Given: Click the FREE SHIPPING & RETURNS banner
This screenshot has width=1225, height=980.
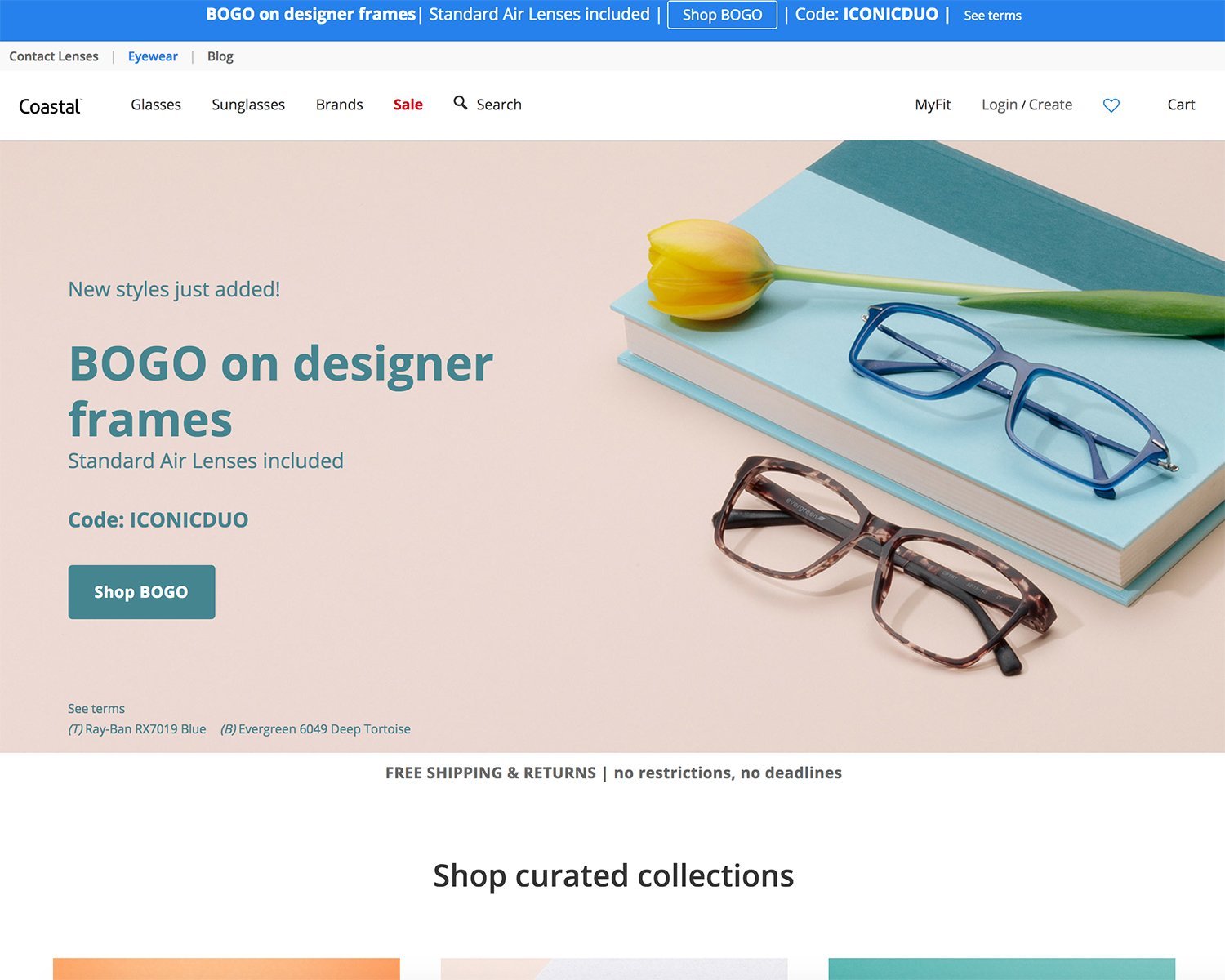Looking at the screenshot, I should [613, 773].
